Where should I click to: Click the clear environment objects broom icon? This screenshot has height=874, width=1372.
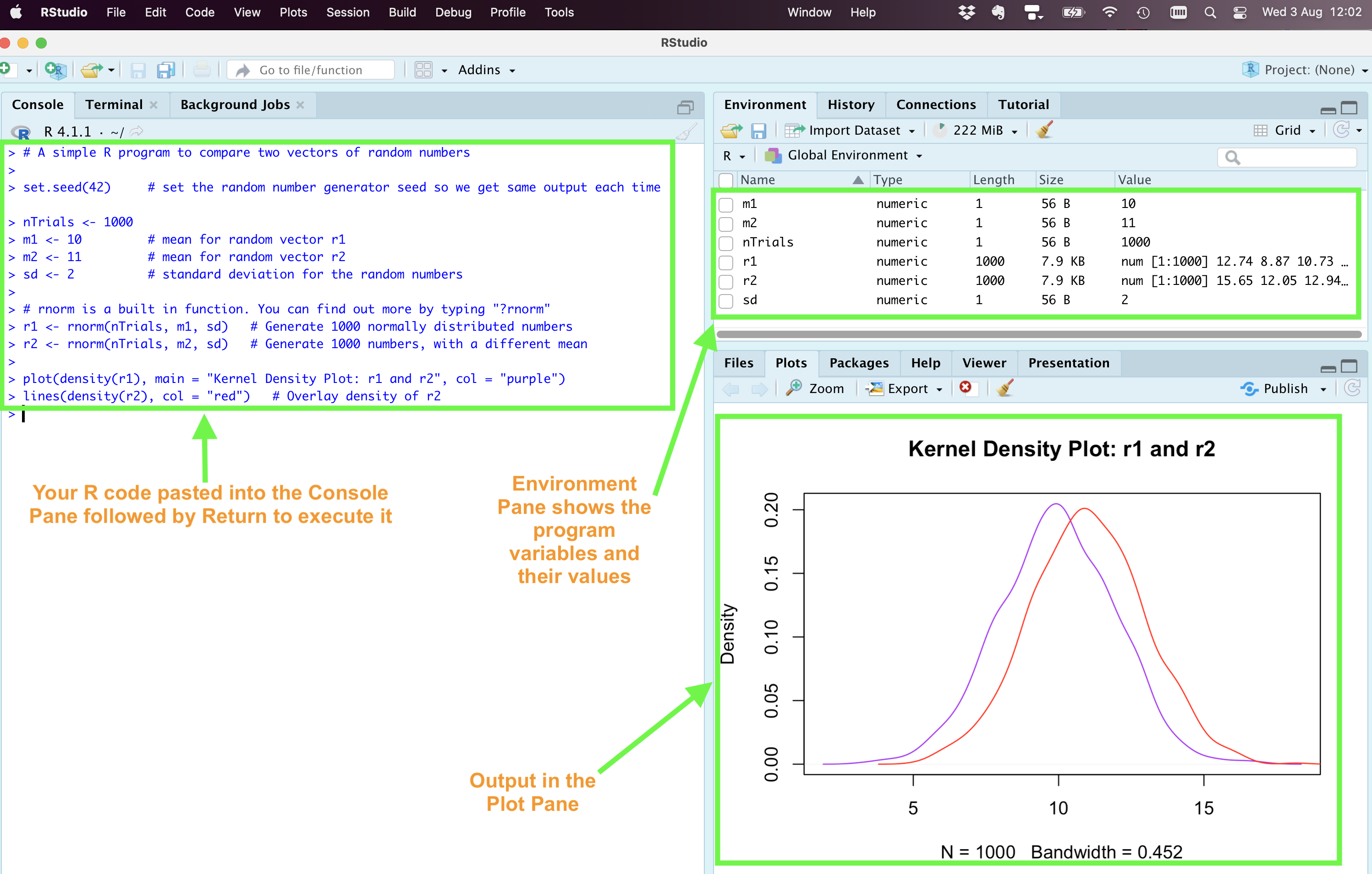tap(1044, 131)
